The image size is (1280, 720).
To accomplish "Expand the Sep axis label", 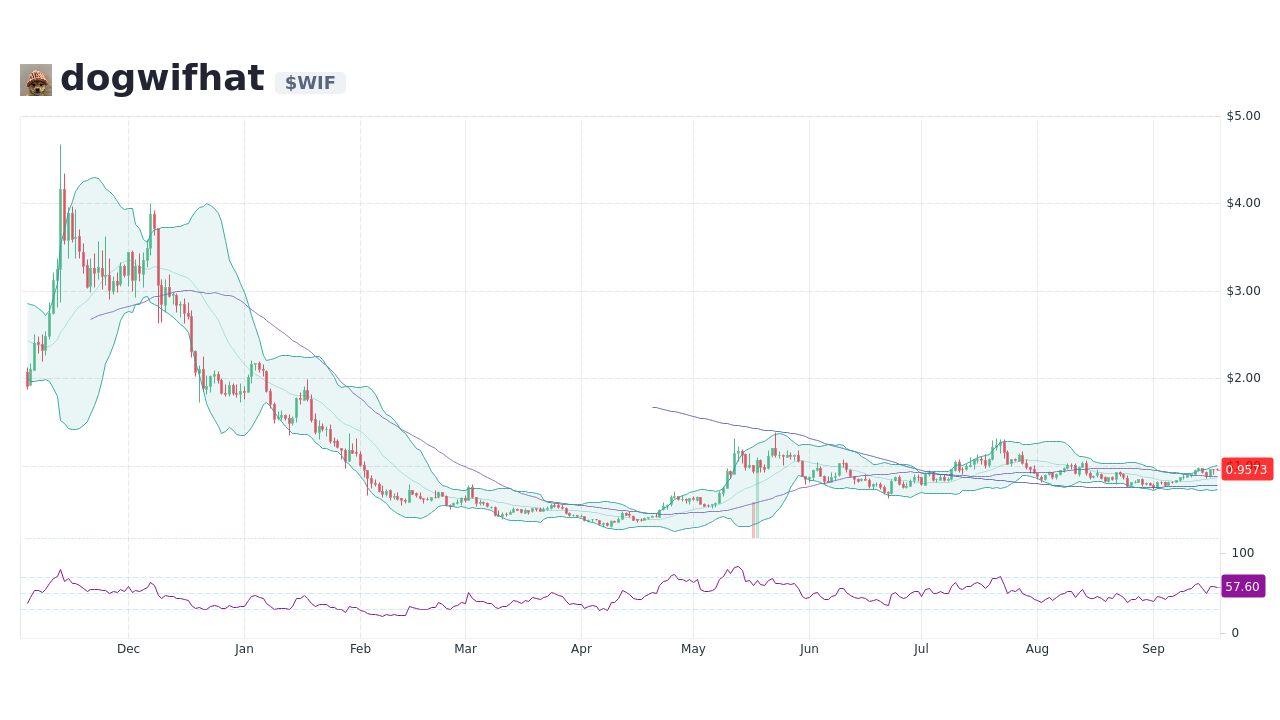I will [x=1153, y=649].
